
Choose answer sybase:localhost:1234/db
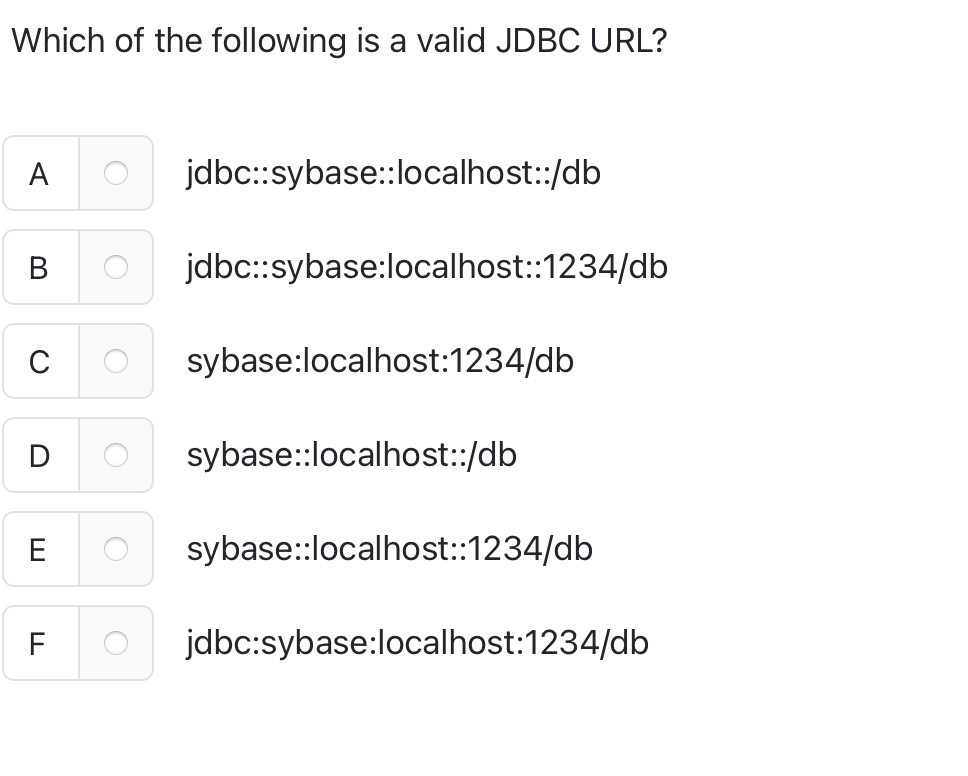point(380,361)
